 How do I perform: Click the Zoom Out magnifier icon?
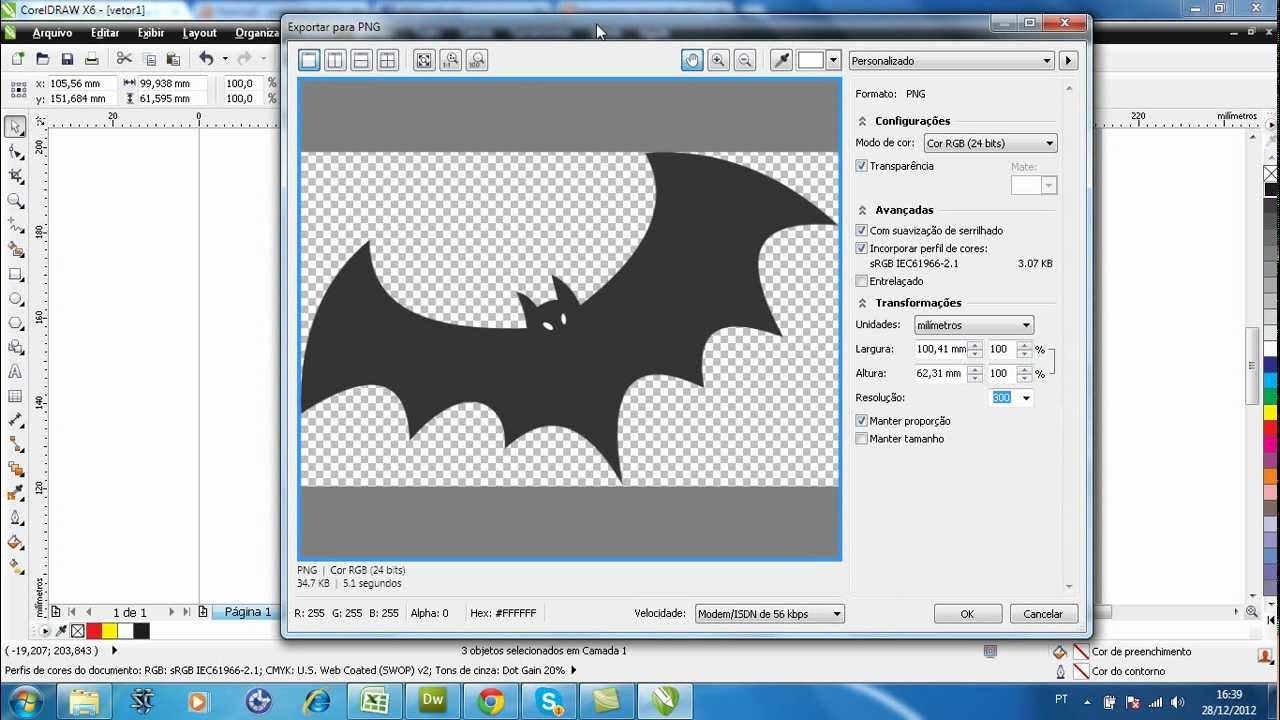pos(744,61)
